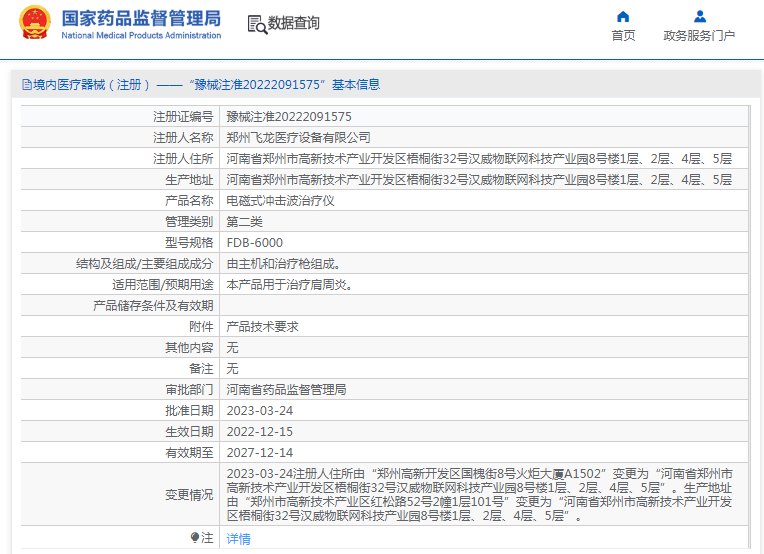
Task: Select the registrant name 郑州飞龙医疗设备有限公司
Action: pyautogui.click(x=298, y=137)
